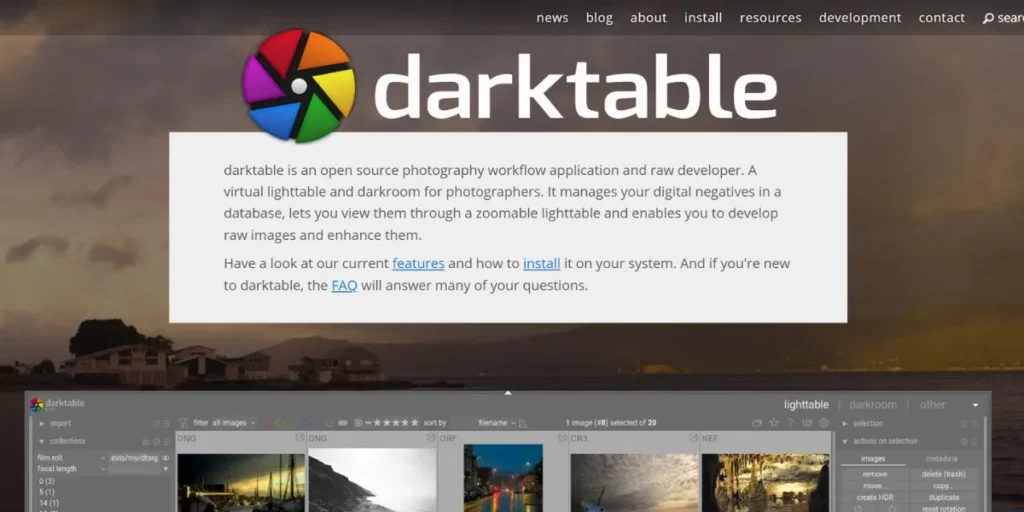Image resolution: width=1024 pixels, height=512 pixels.
Task: Select install in the top navigation
Action: tap(703, 18)
